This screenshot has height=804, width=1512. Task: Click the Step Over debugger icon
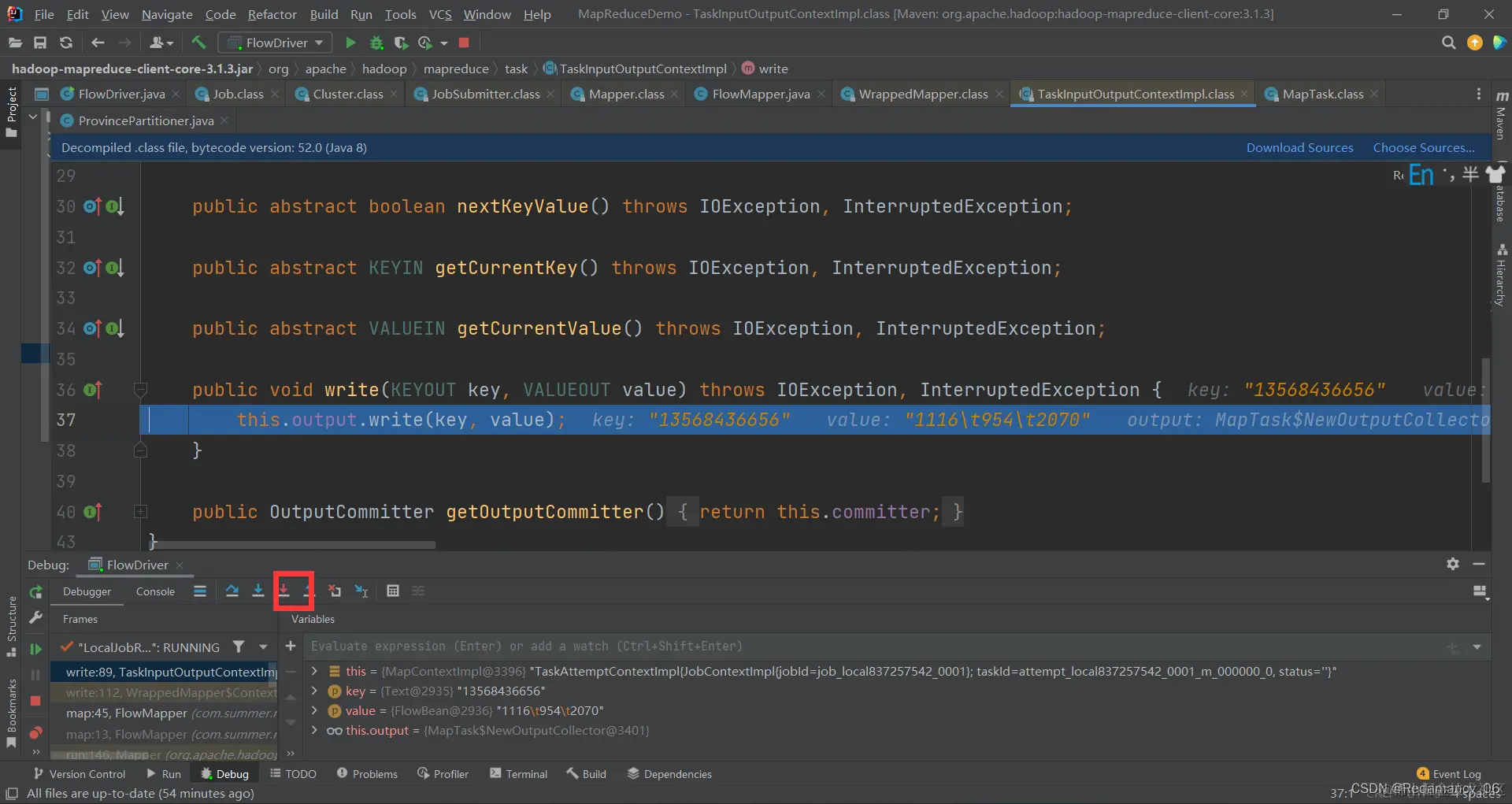232,591
